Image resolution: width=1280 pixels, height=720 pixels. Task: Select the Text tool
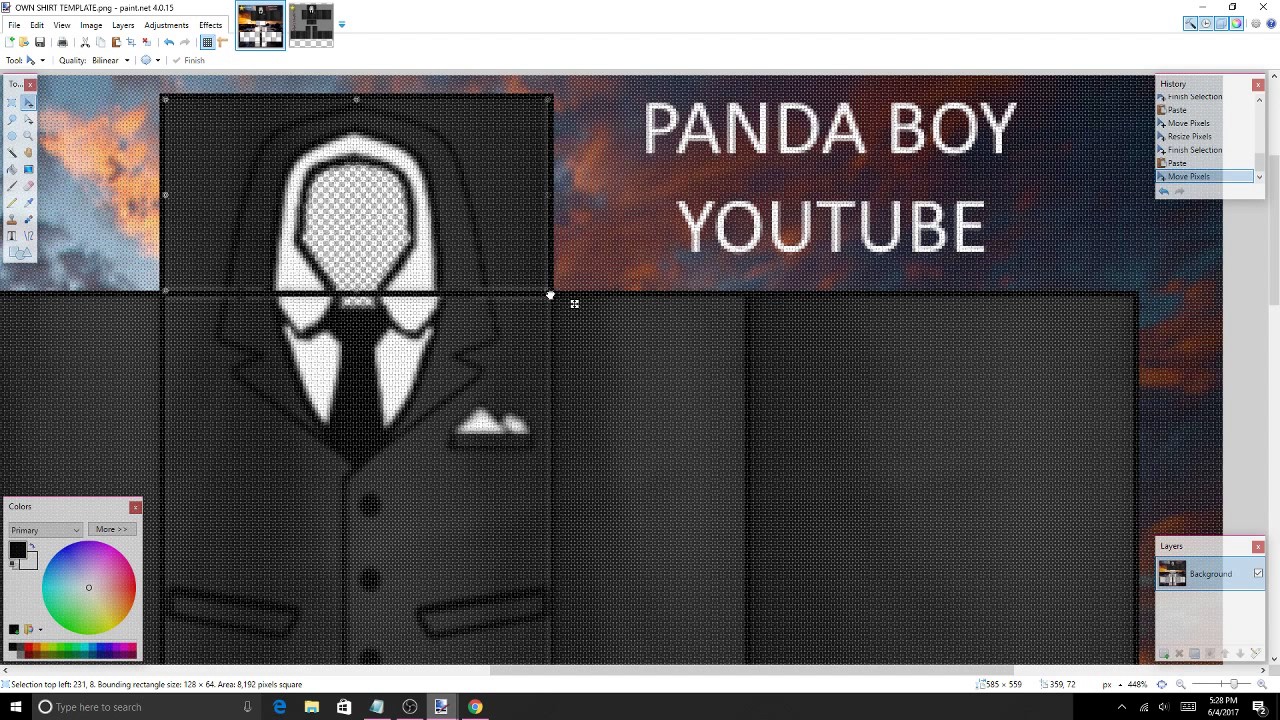click(x=12, y=237)
